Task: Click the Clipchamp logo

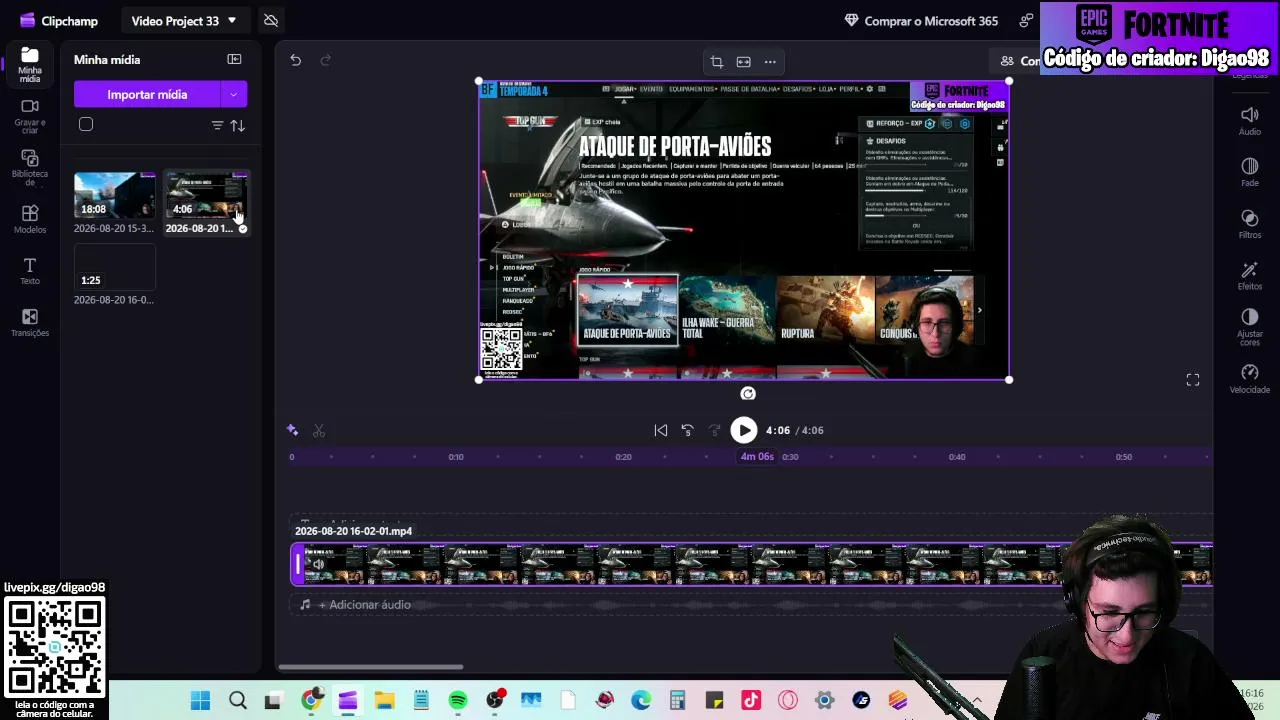Action: click(58, 21)
